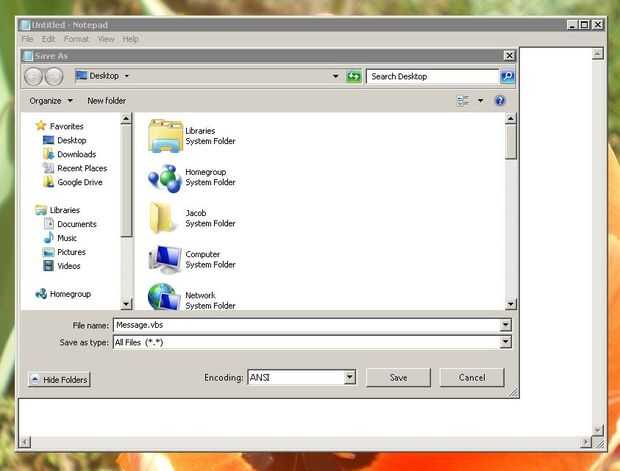Click the Desktop icon in Favorites

tap(48, 140)
